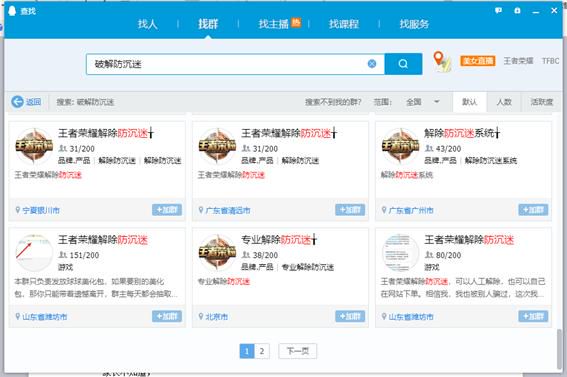Expand the 范围 全国 dropdown
Image resolution: width=567 pixels, height=377 pixels.
422,102
